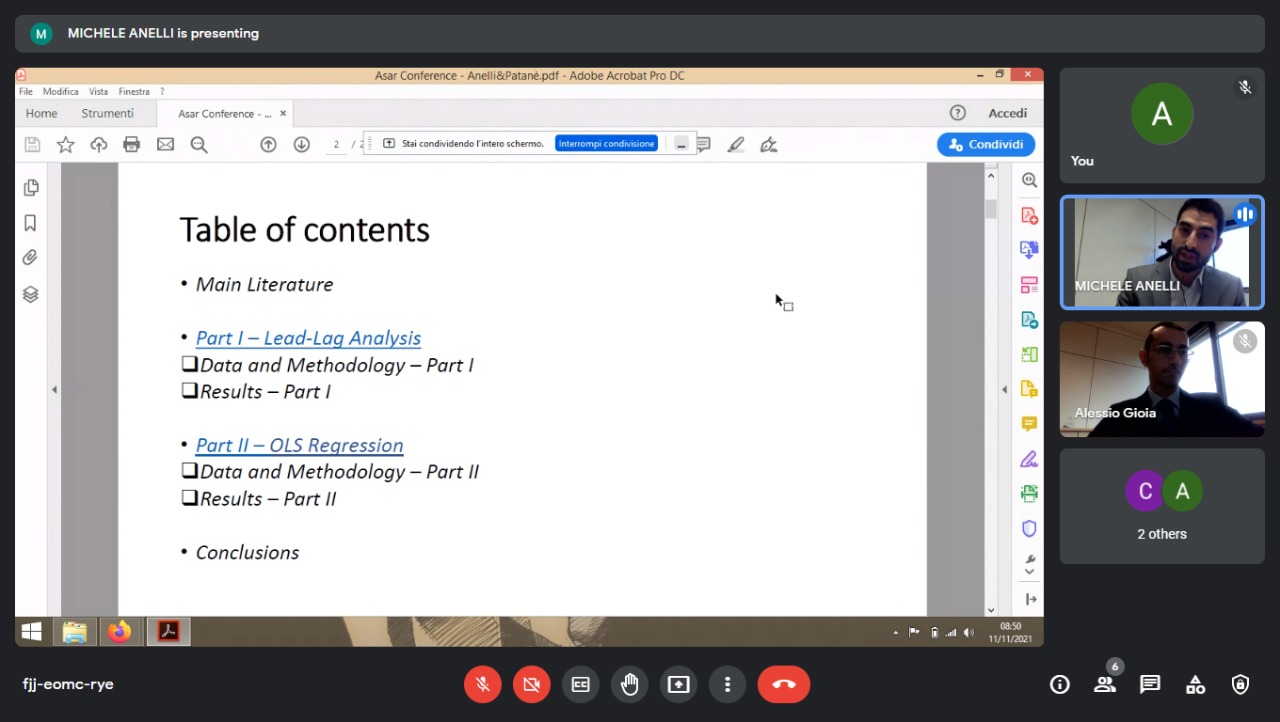Open the '2 others' participants tile
1280x722 pixels.
pyautogui.click(x=1162, y=506)
